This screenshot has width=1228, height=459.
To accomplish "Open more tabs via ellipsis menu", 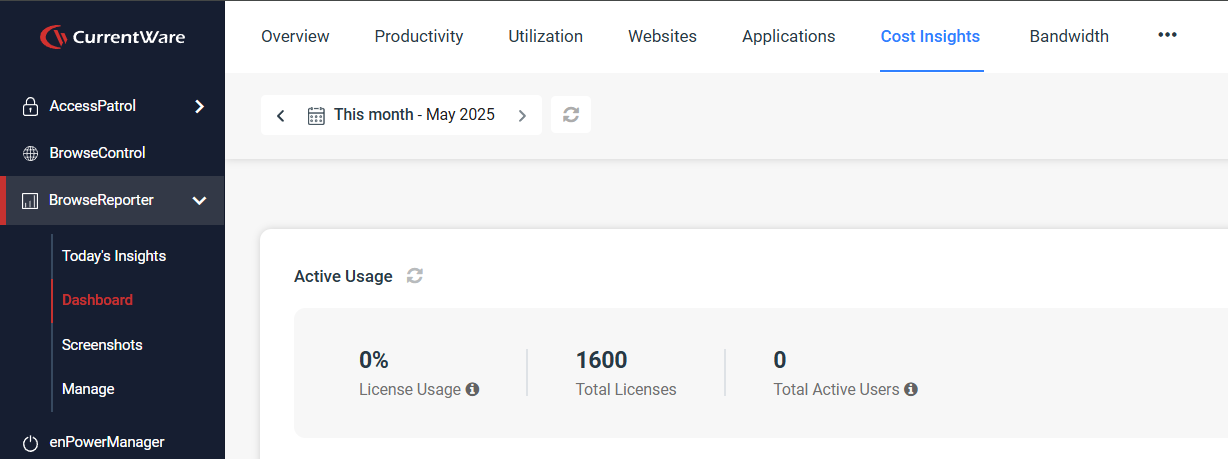I will (1167, 35).
